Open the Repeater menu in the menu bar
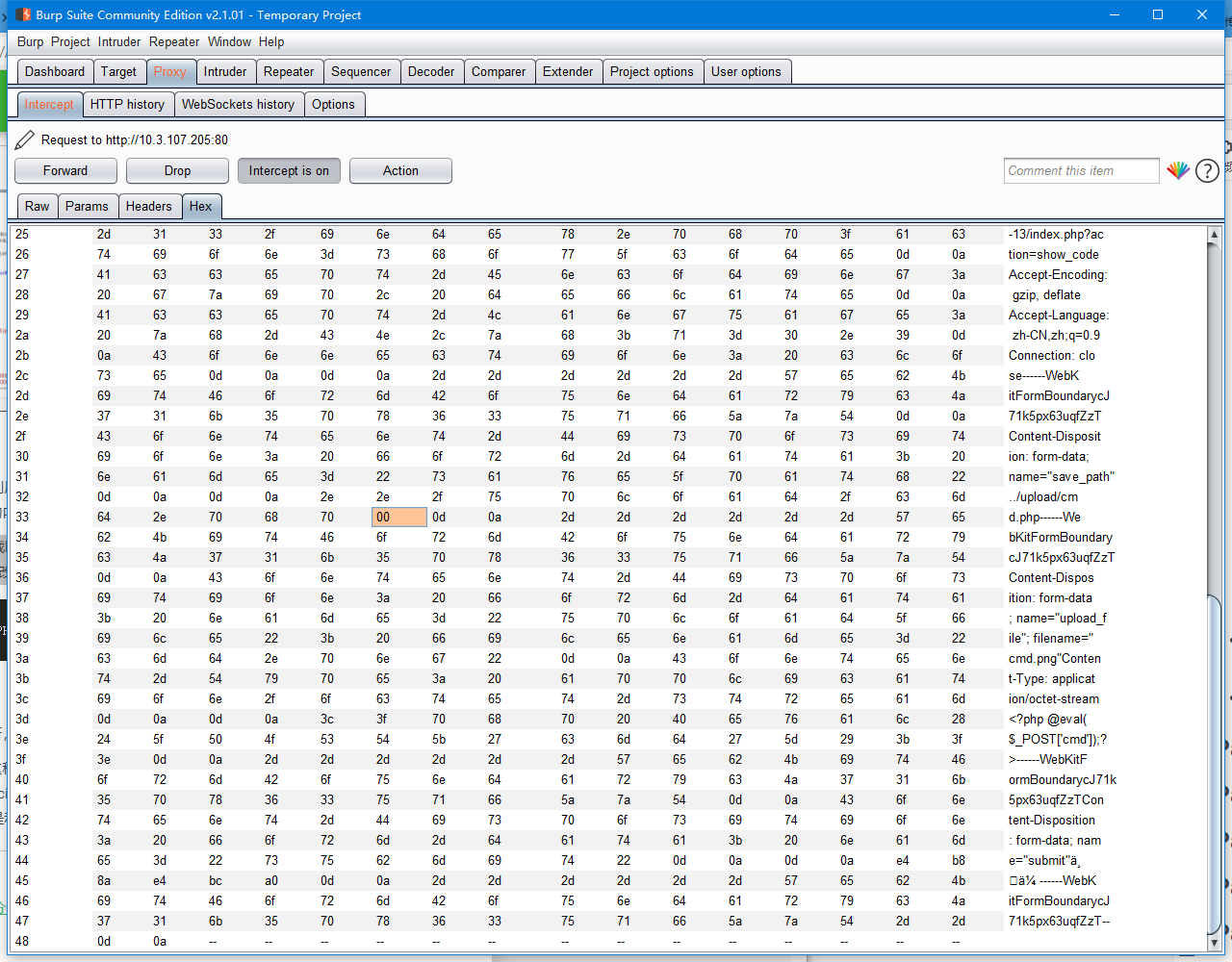 [174, 41]
